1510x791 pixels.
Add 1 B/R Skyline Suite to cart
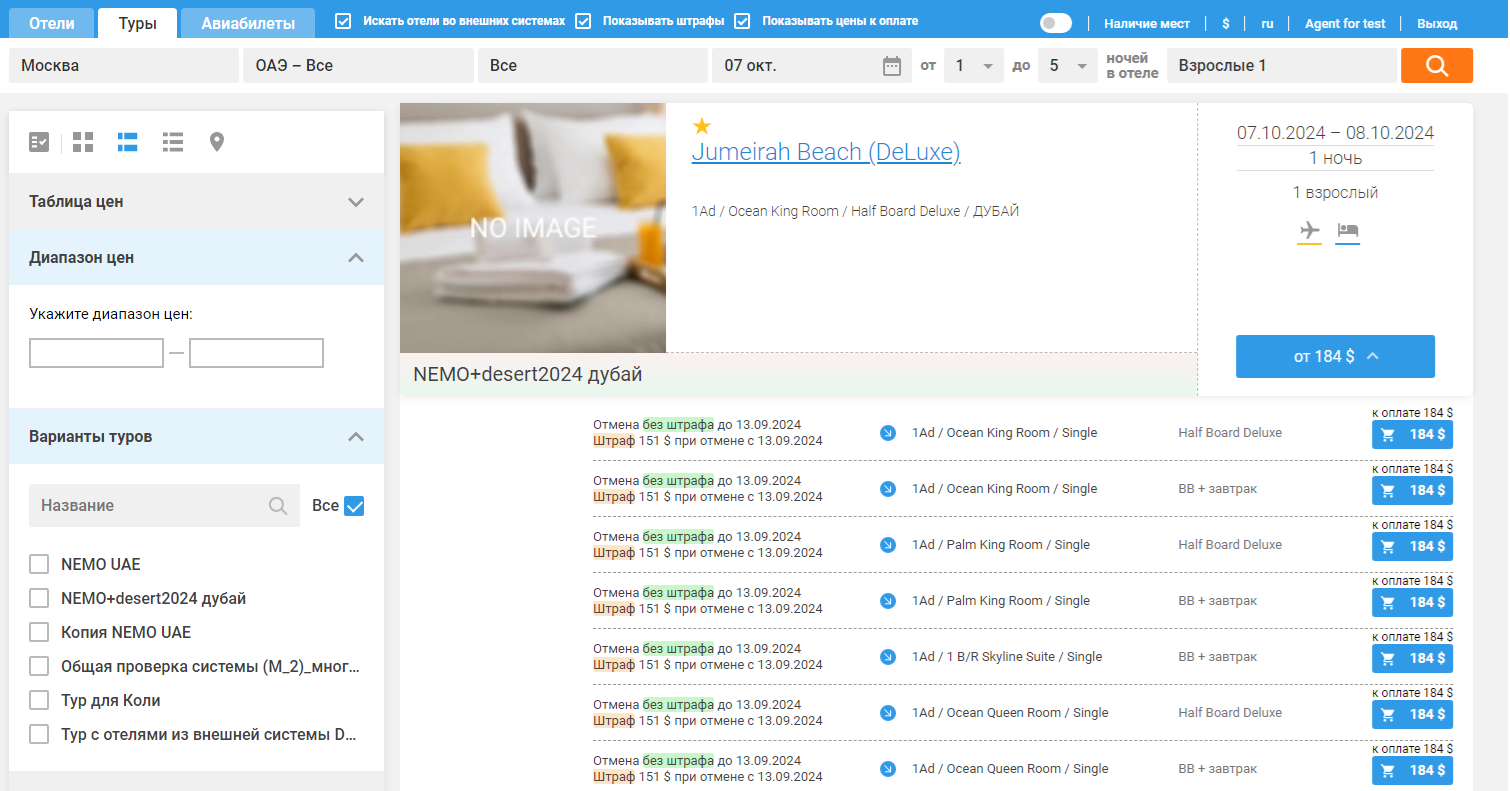pos(1412,659)
